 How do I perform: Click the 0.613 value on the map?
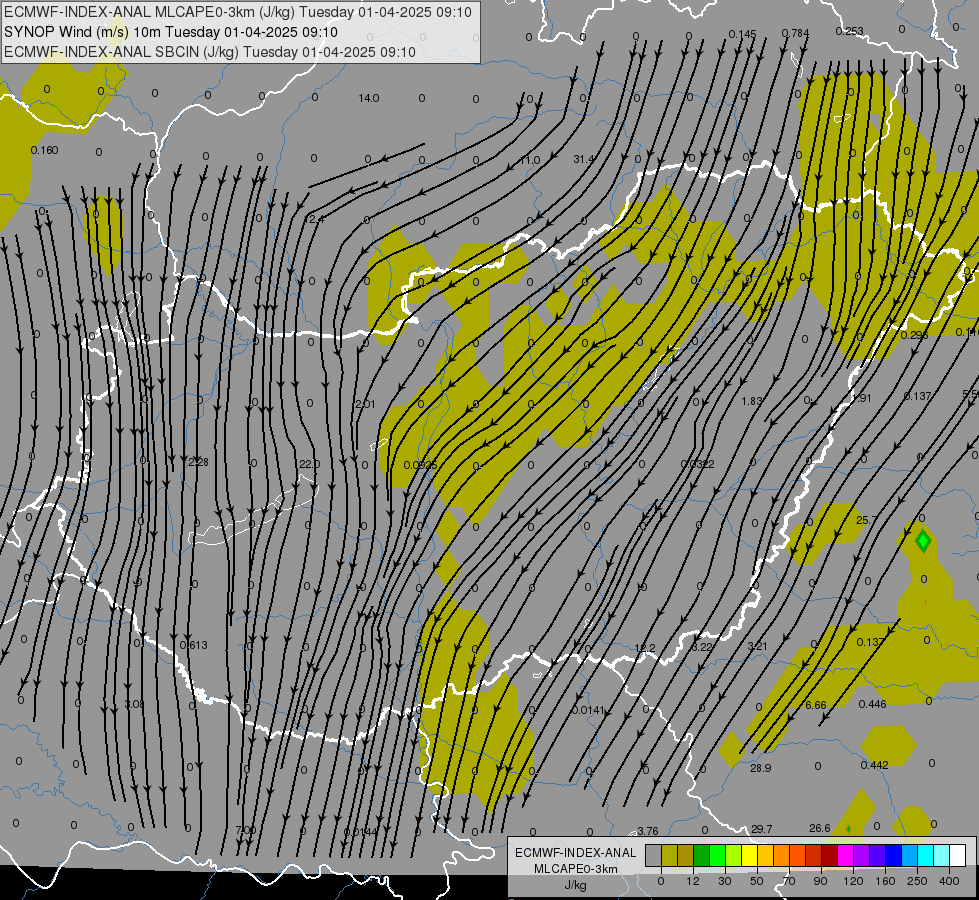(194, 645)
